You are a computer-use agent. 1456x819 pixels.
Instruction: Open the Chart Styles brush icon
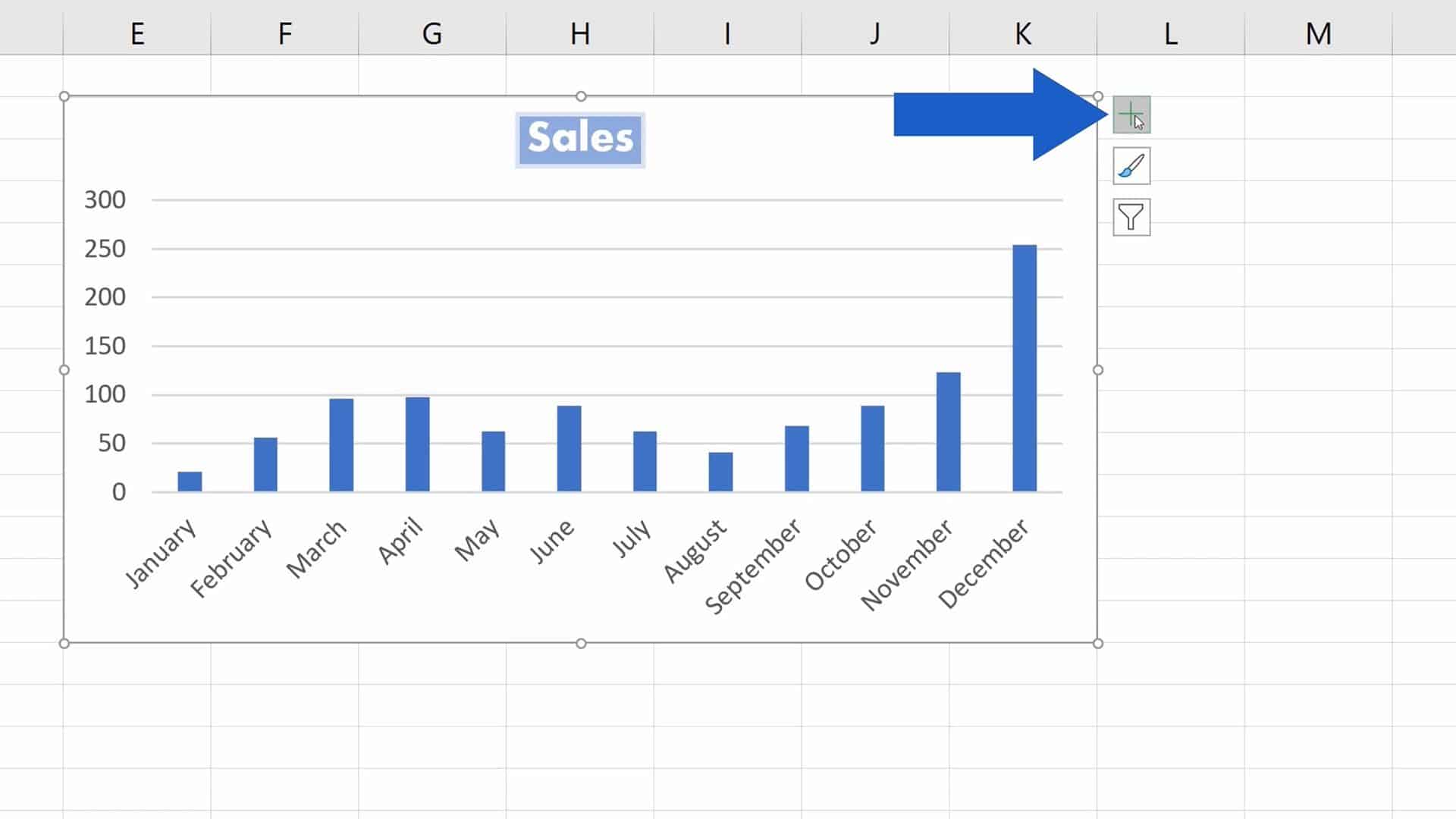[1131, 166]
